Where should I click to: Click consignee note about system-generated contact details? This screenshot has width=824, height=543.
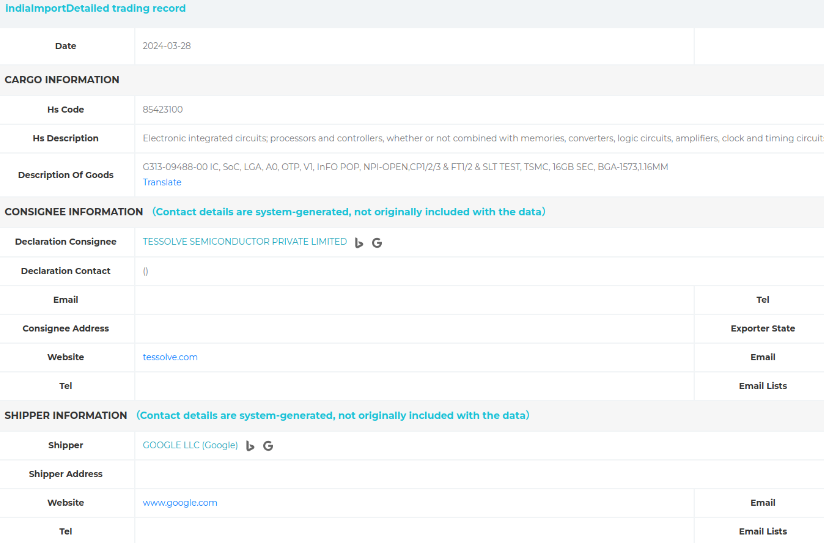click(349, 212)
